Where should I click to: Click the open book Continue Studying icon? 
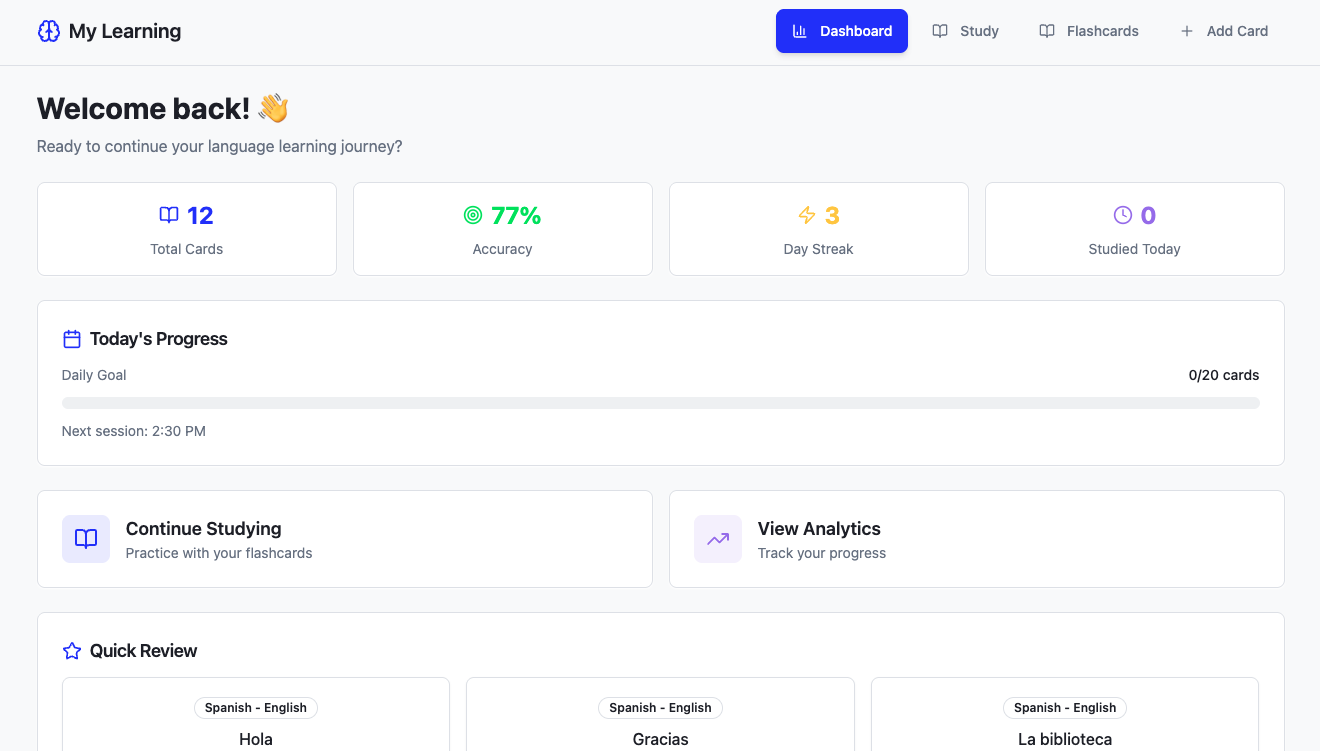[86, 539]
